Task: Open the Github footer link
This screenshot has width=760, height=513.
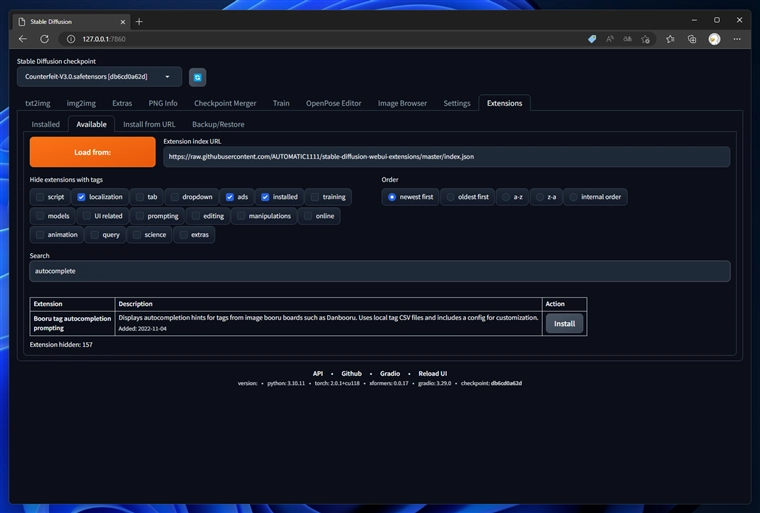Action: click(x=351, y=373)
